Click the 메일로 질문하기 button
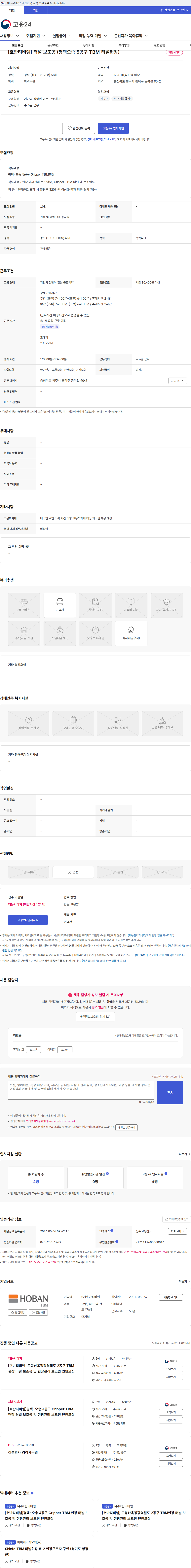 (x=127, y=1127)
